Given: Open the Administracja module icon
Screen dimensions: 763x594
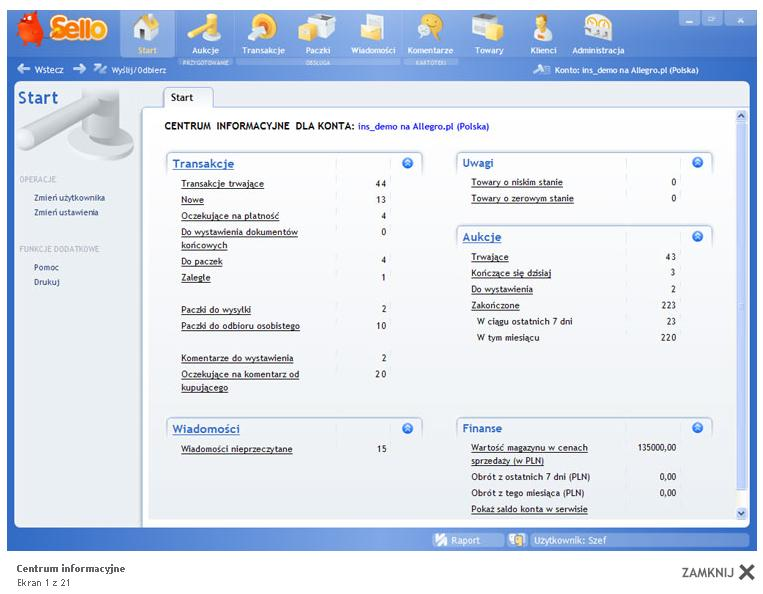Looking at the screenshot, I should pyautogui.click(x=598, y=30).
